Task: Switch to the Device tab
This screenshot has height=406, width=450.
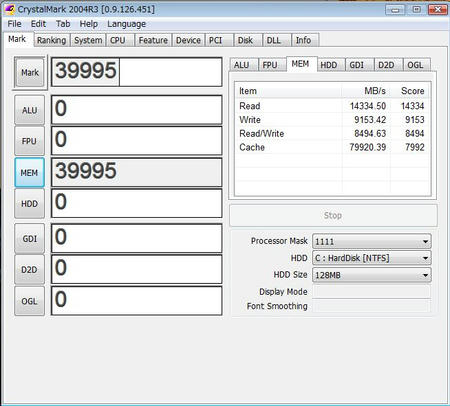Action: [188, 40]
